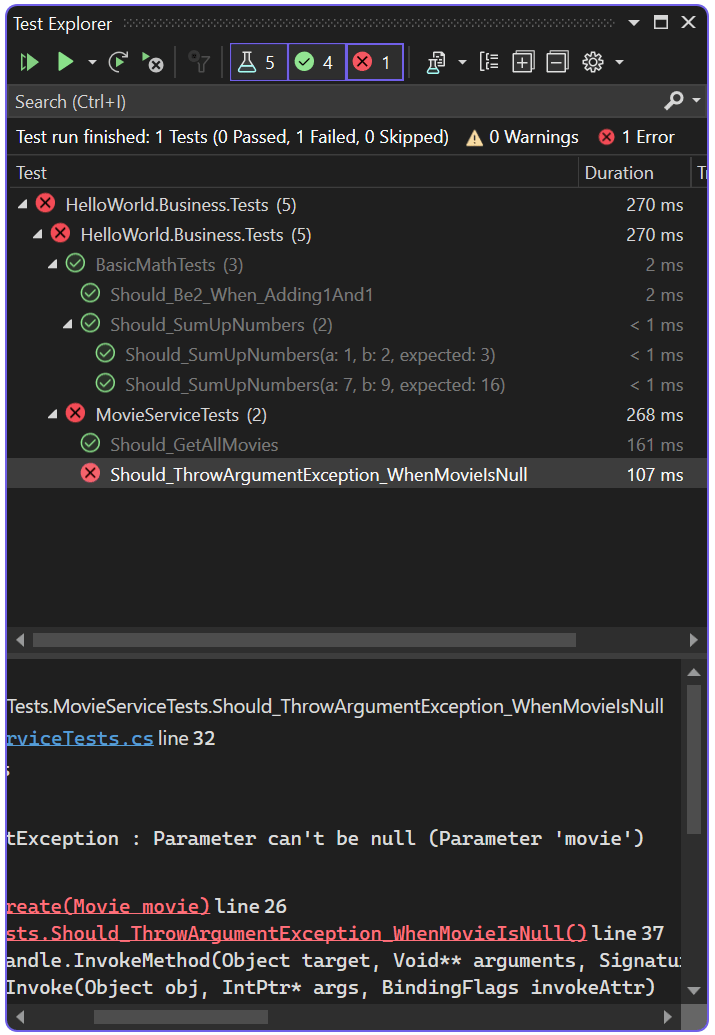Toggle the 1 failed tests filter
Screen dimensions: 715x1035
click(374, 61)
